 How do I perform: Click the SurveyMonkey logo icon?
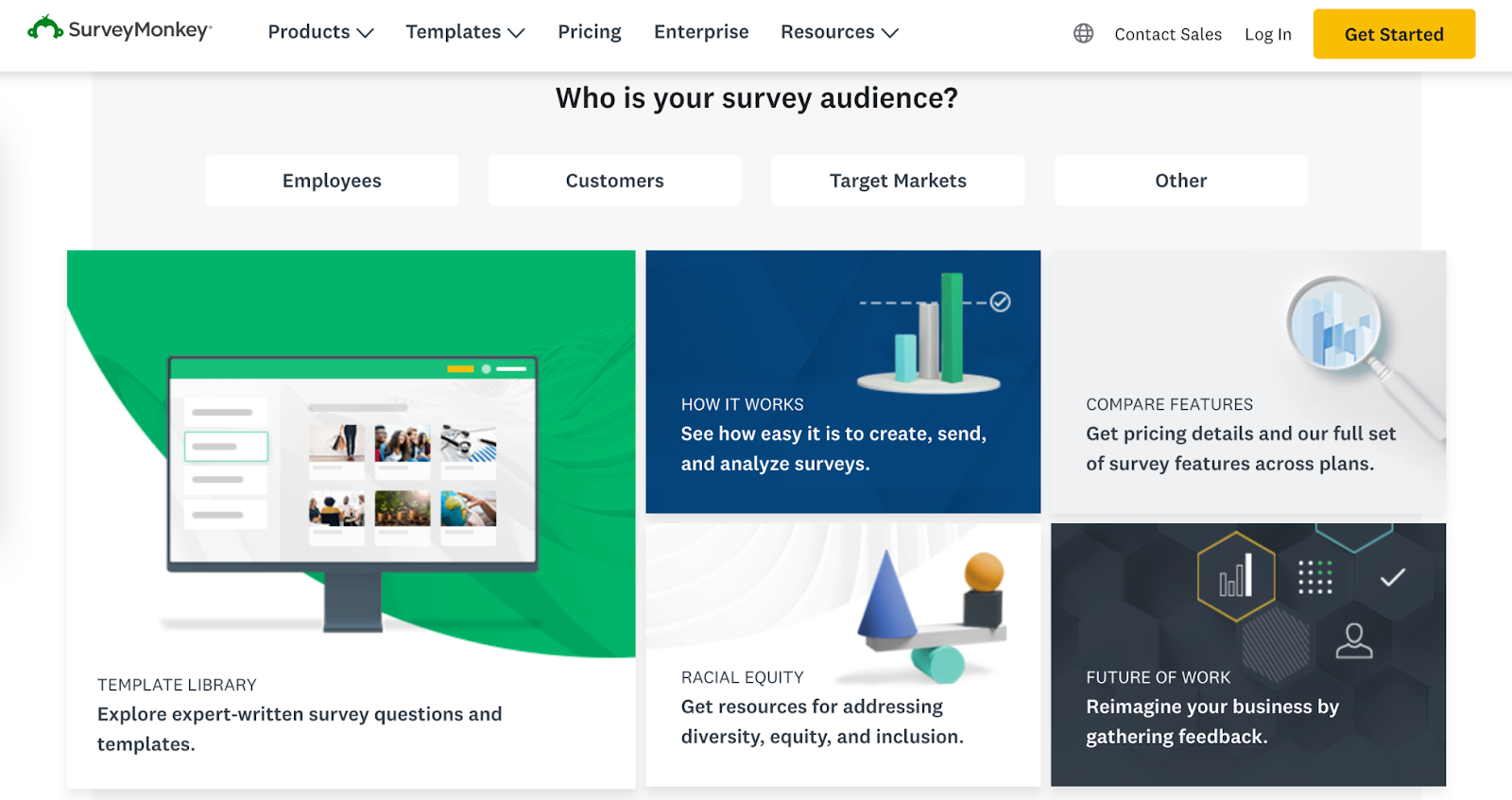click(45, 28)
